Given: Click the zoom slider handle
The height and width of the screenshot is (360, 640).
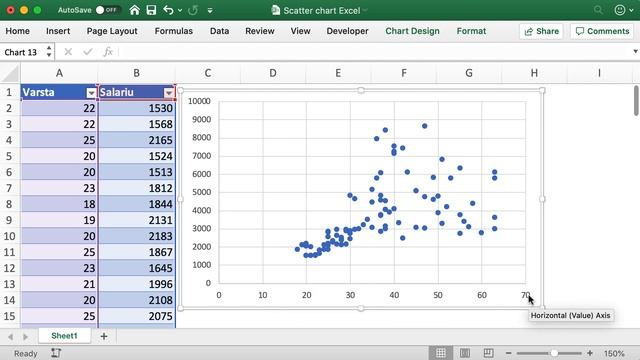Looking at the screenshot, I should click(554, 353).
